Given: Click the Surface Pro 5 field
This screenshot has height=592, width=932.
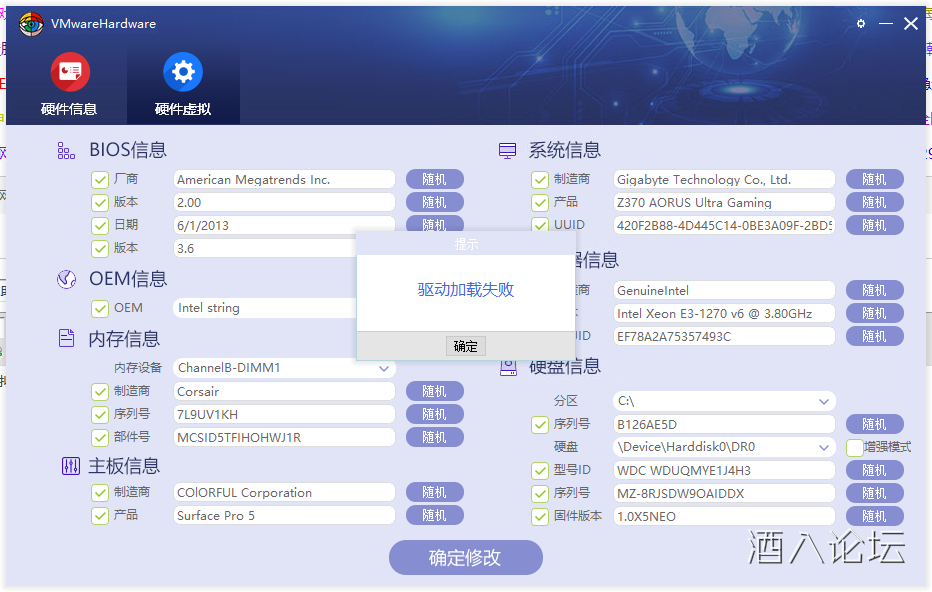Looking at the screenshot, I should (x=284, y=515).
